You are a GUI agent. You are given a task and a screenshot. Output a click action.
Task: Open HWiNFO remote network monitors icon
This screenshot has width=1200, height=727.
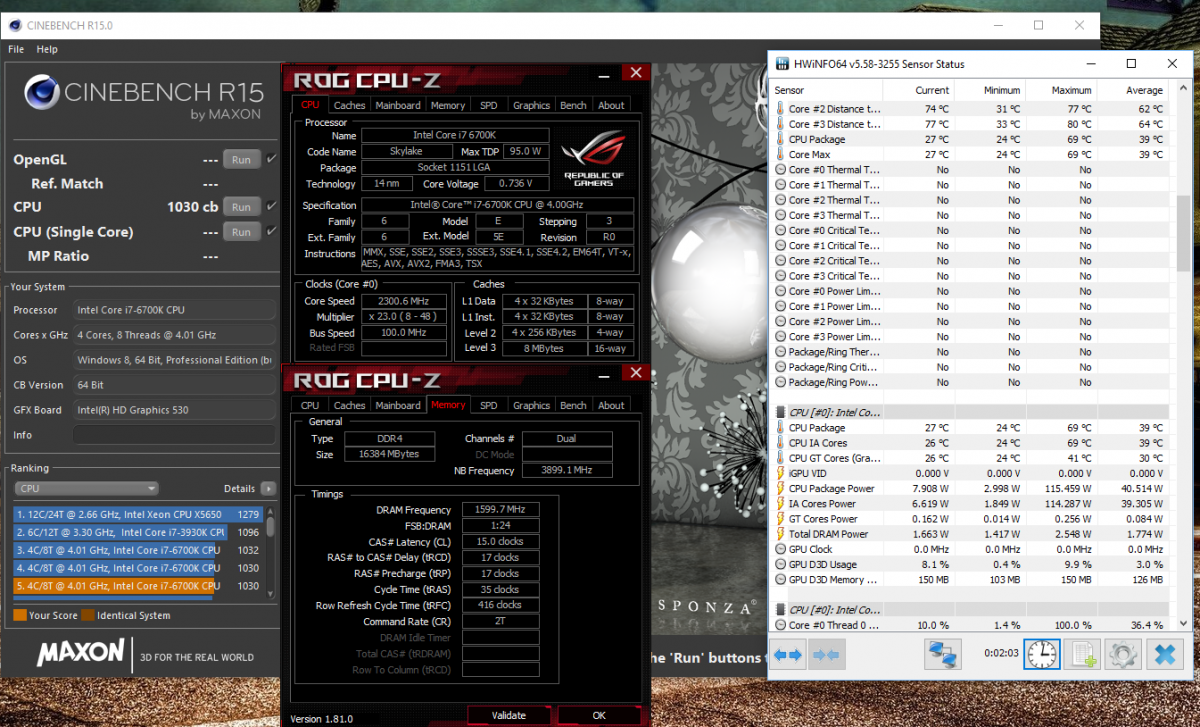(x=942, y=655)
